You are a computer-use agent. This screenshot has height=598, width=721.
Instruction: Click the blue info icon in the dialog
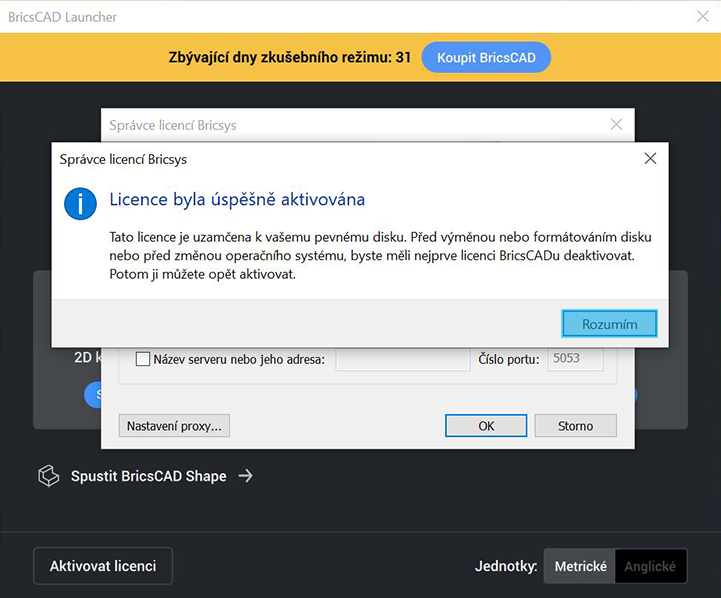click(80, 203)
